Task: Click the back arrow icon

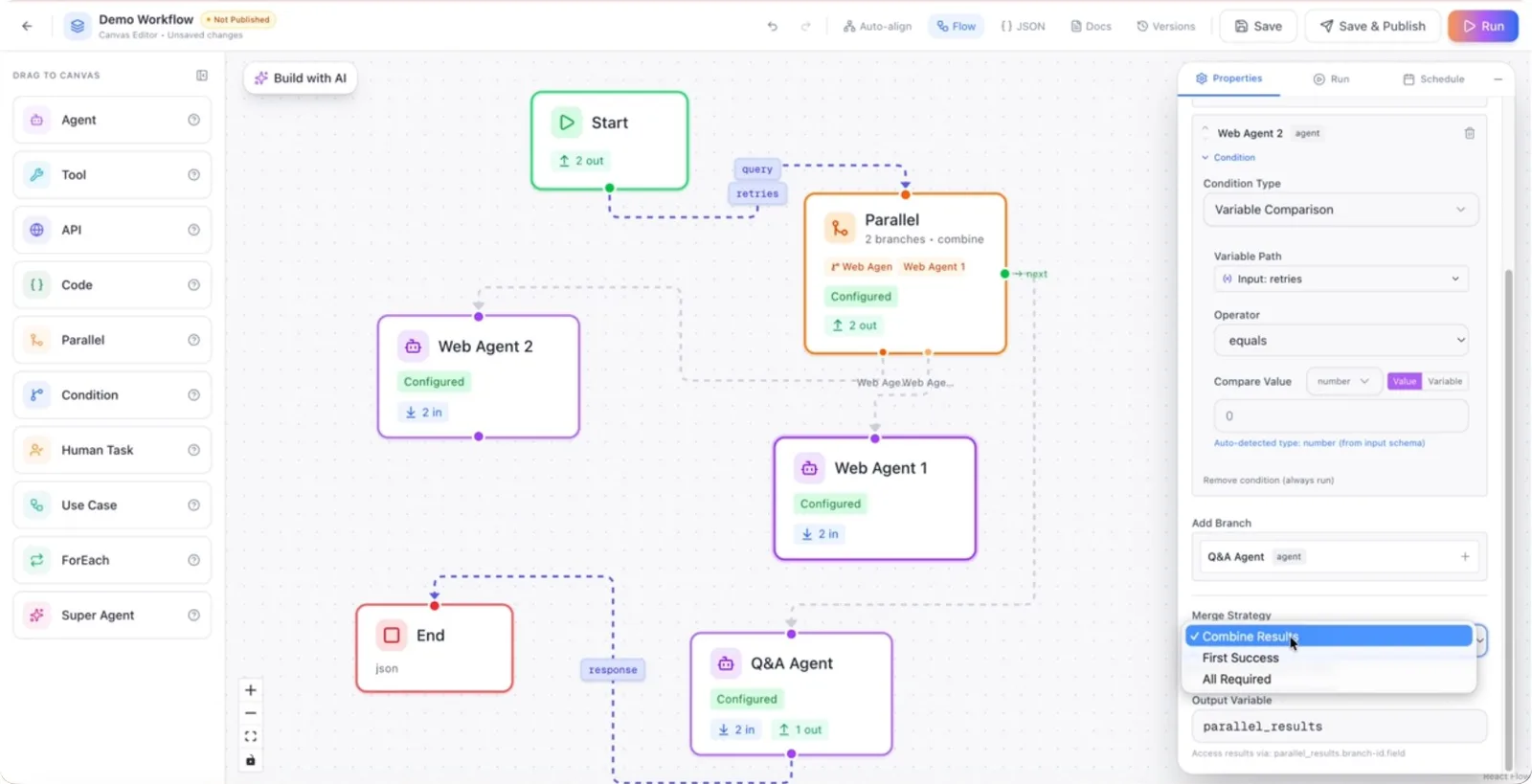Action: coord(27,26)
